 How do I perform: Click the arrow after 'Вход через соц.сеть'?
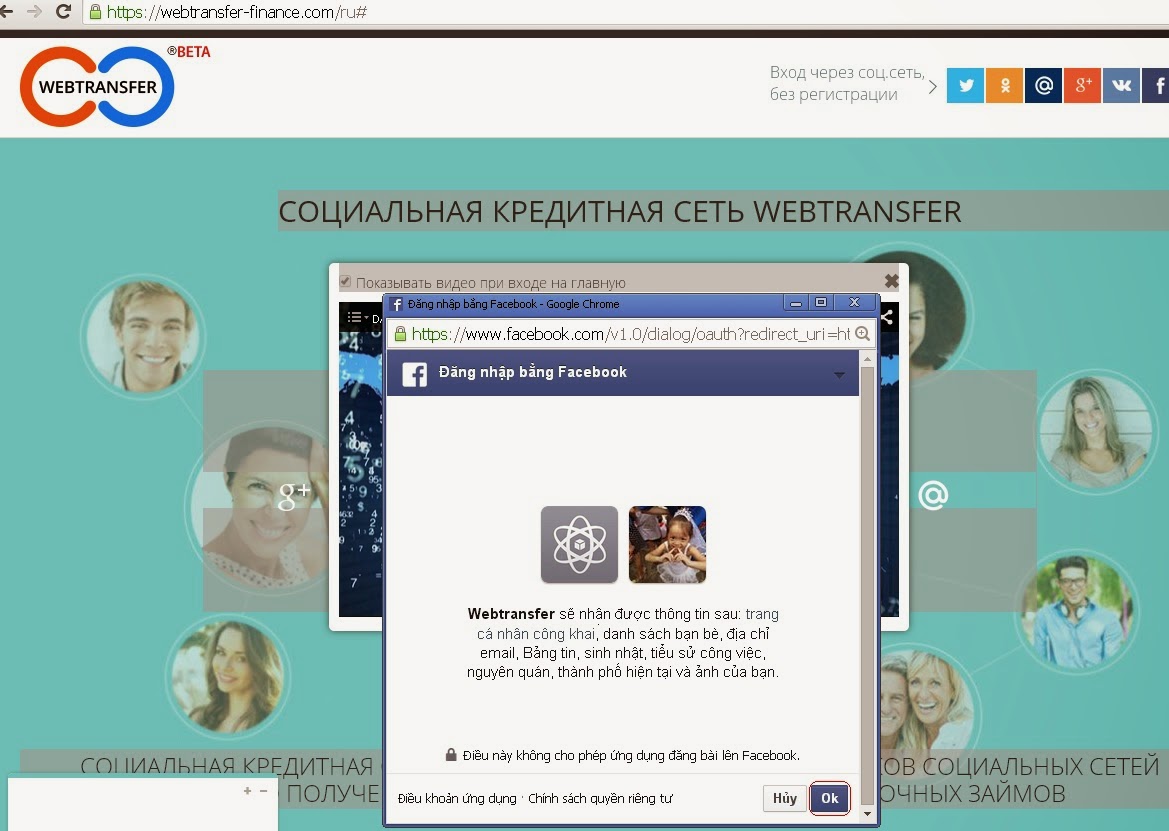933,86
